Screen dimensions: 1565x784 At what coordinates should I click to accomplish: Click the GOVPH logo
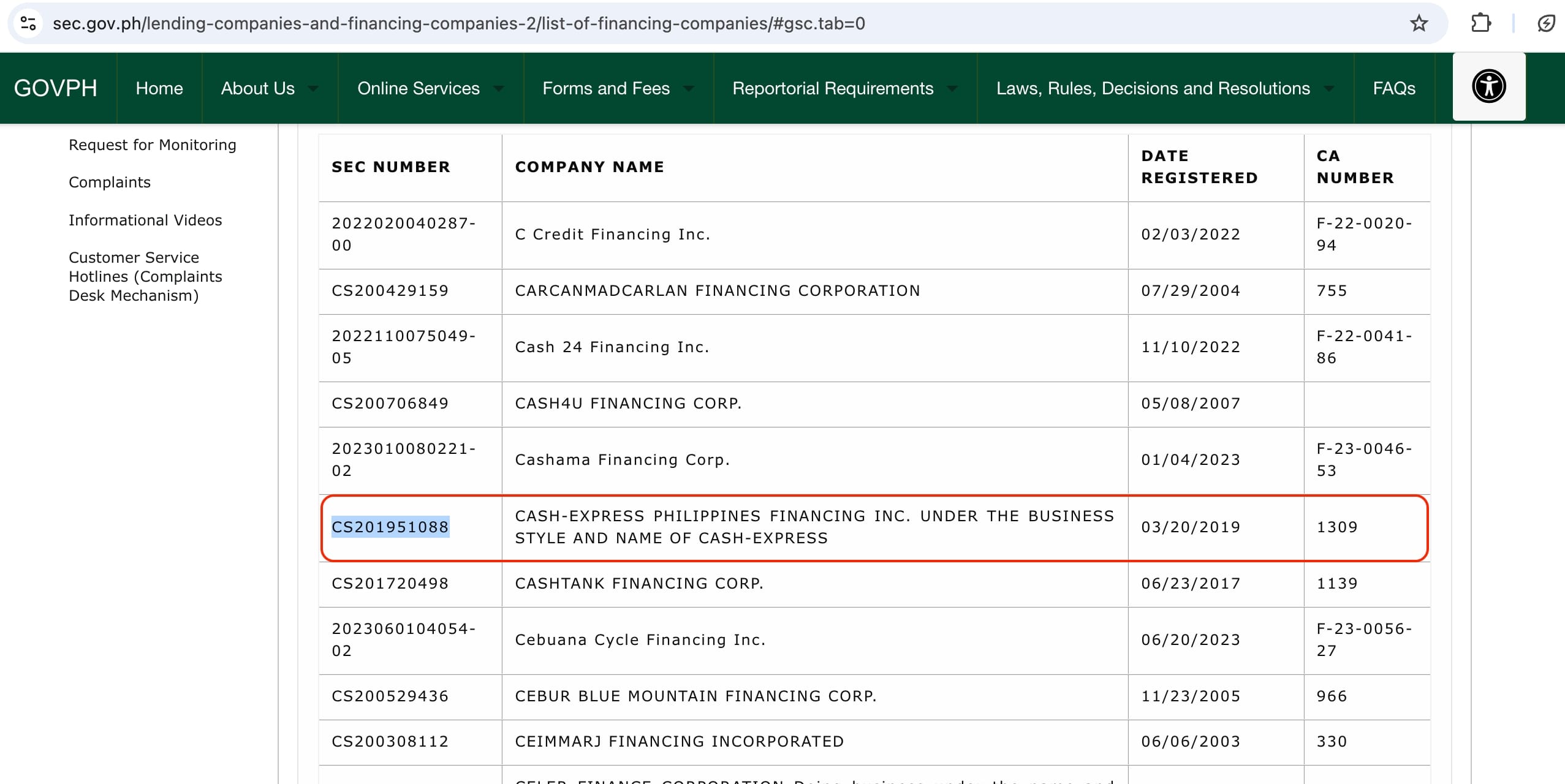(56, 88)
